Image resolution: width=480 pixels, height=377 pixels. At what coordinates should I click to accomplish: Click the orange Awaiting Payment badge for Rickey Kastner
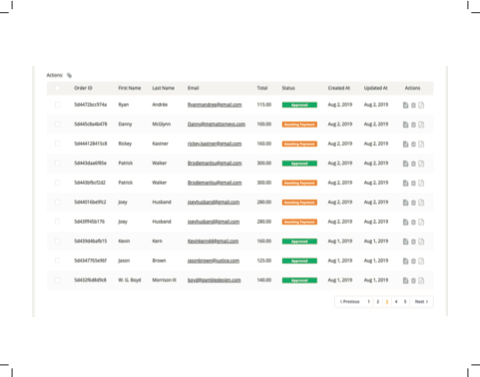pyautogui.click(x=299, y=144)
